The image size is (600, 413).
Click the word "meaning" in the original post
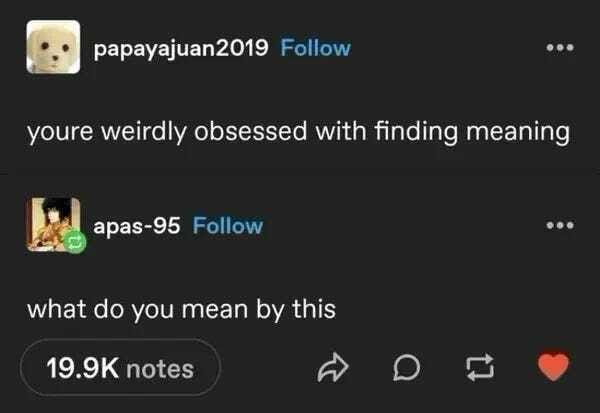(518, 132)
